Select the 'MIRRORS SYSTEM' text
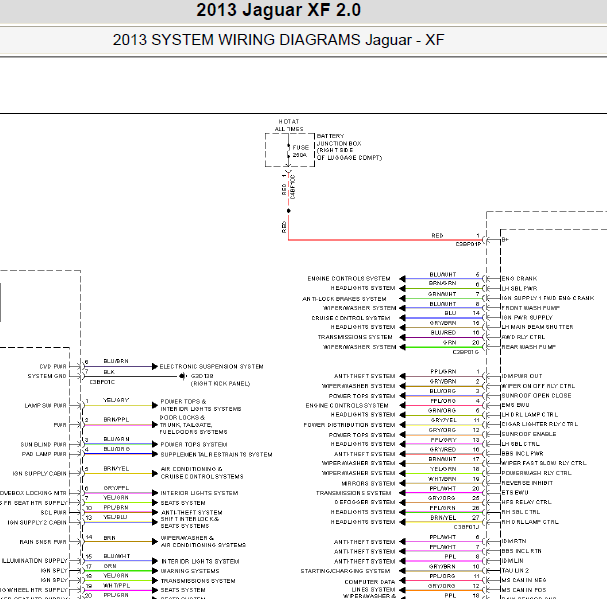Screen dimensions: 607x599 (368, 484)
